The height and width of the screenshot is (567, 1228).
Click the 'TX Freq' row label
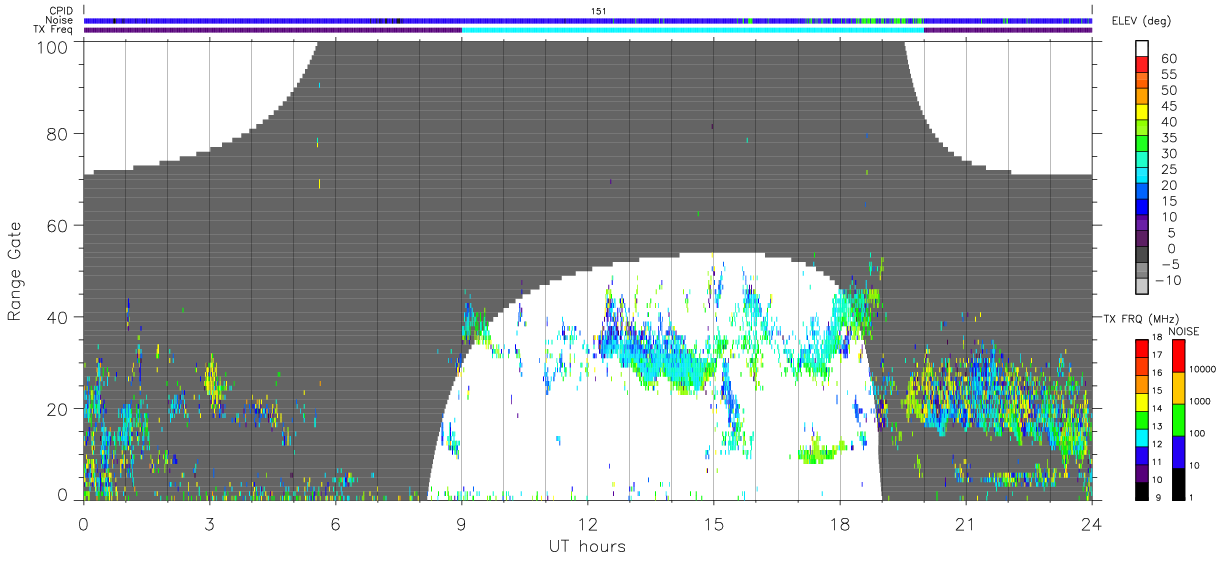coord(53,29)
